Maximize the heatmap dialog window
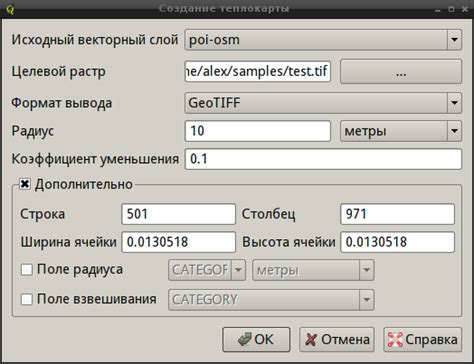 tap(451, 9)
